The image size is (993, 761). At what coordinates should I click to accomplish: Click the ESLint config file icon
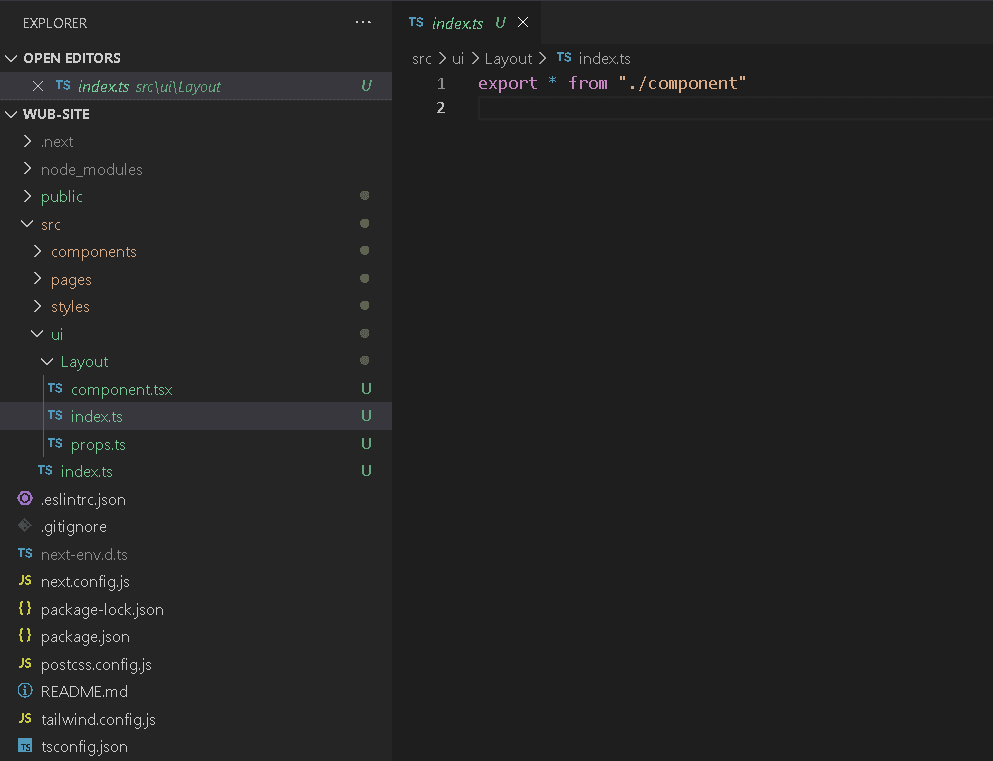25,499
